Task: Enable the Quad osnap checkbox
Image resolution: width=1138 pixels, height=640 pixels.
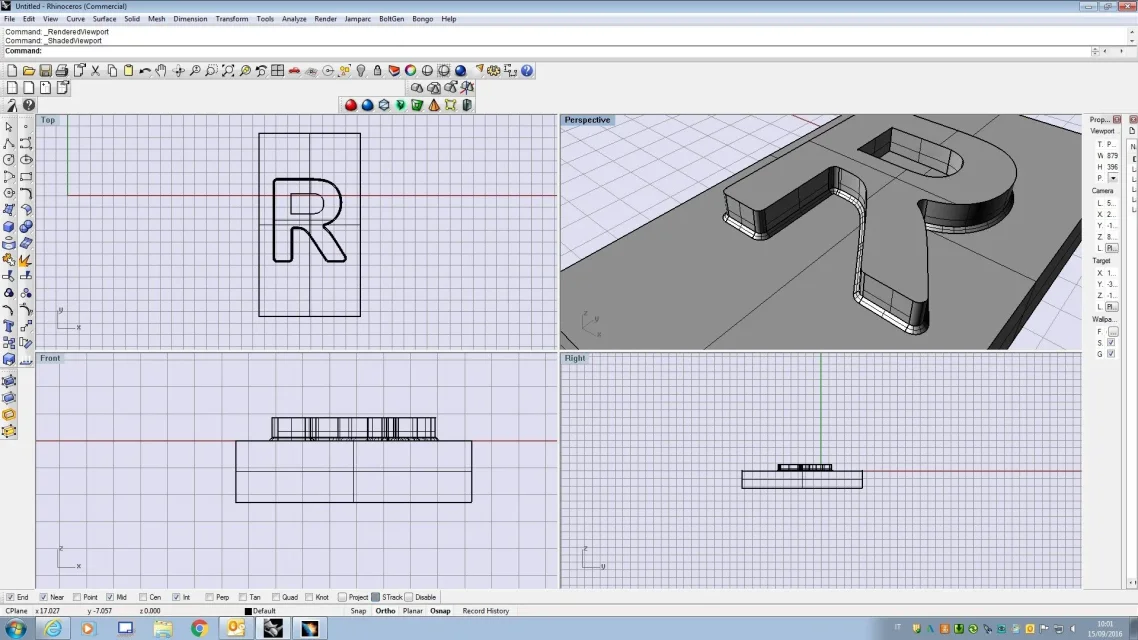Action: (x=276, y=597)
